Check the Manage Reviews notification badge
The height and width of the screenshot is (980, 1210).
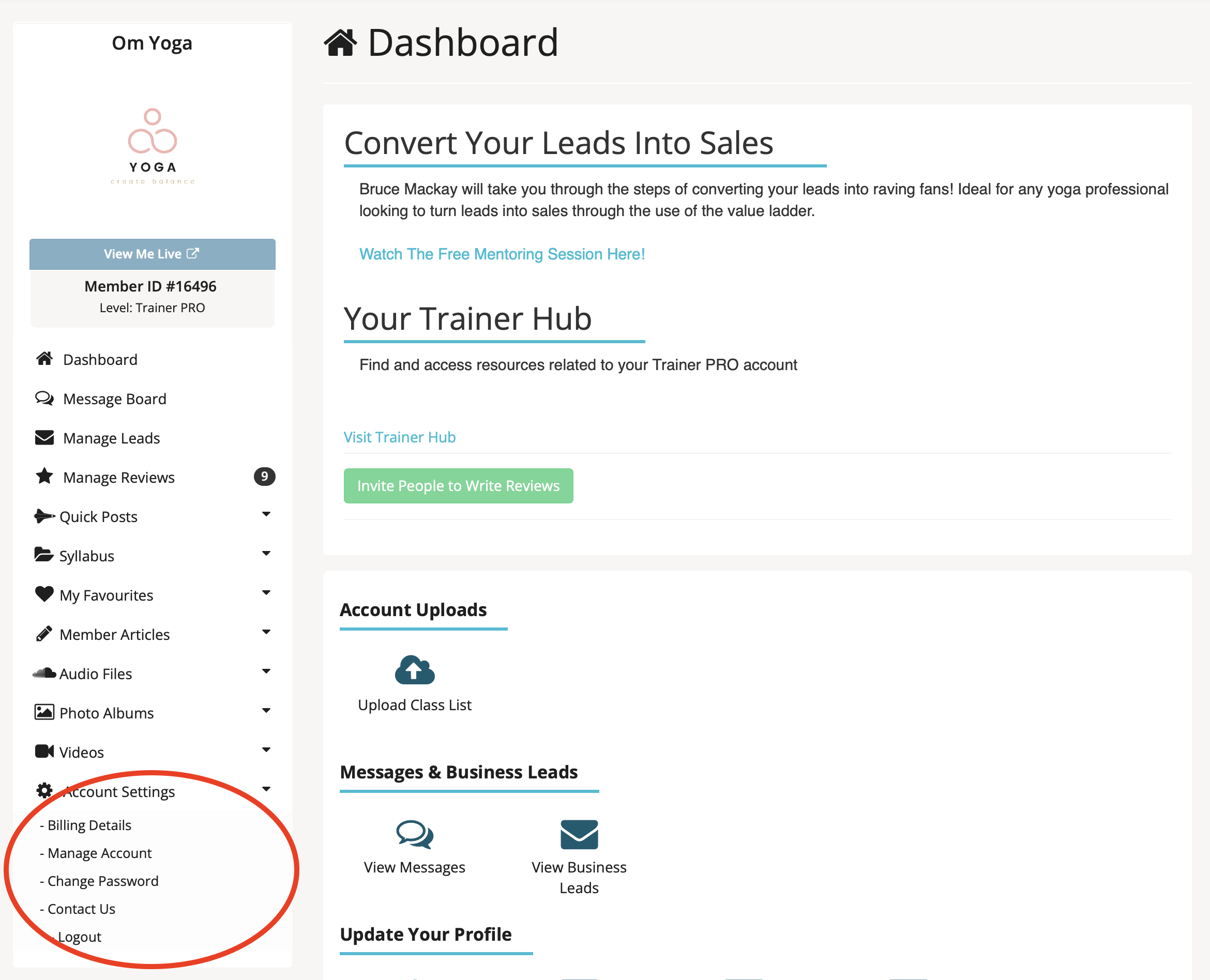265,477
